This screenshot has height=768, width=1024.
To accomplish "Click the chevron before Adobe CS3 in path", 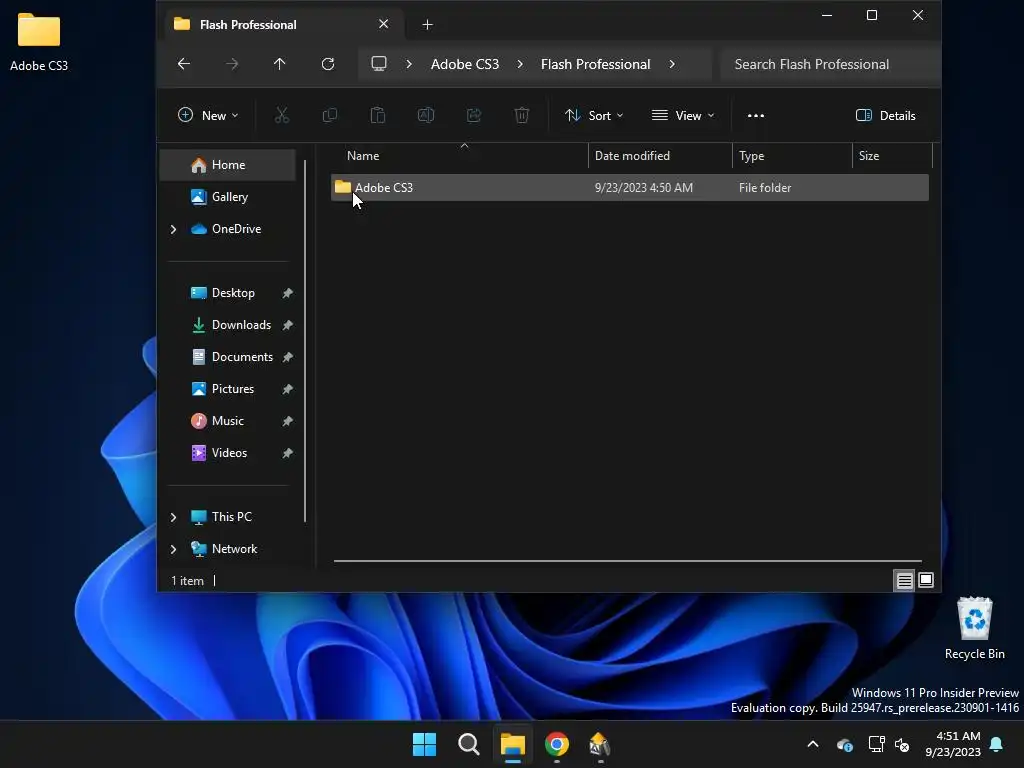I will [x=409, y=64].
